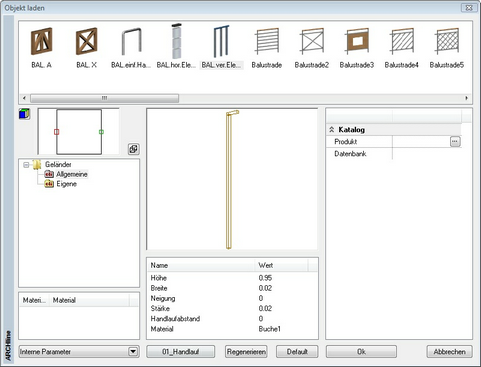Choose the Balustrade5 crosshatch icon

pos(447,41)
